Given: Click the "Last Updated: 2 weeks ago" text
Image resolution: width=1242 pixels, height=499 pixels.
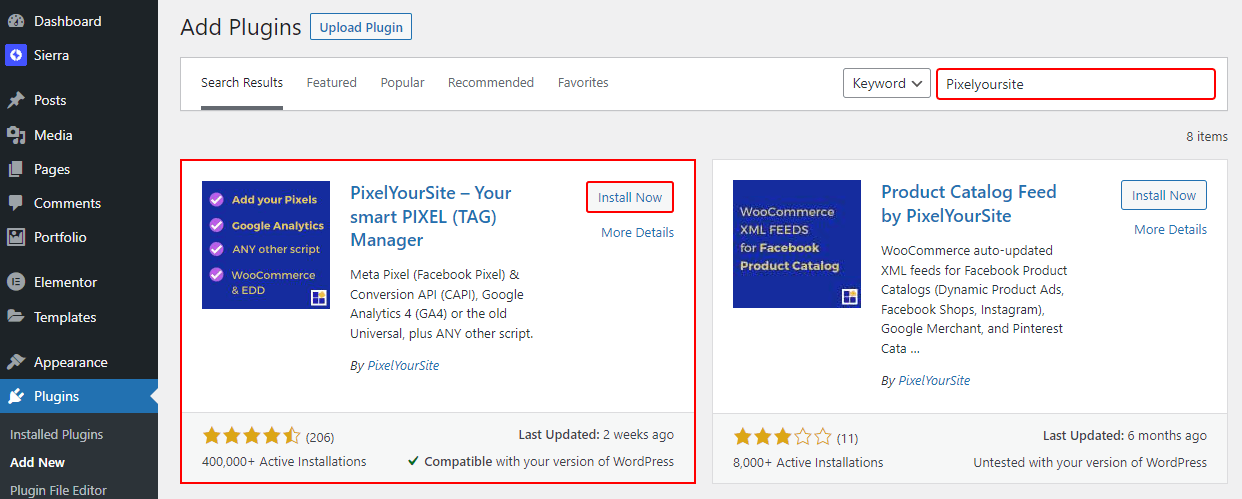Looking at the screenshot, I should pos(596,435).
